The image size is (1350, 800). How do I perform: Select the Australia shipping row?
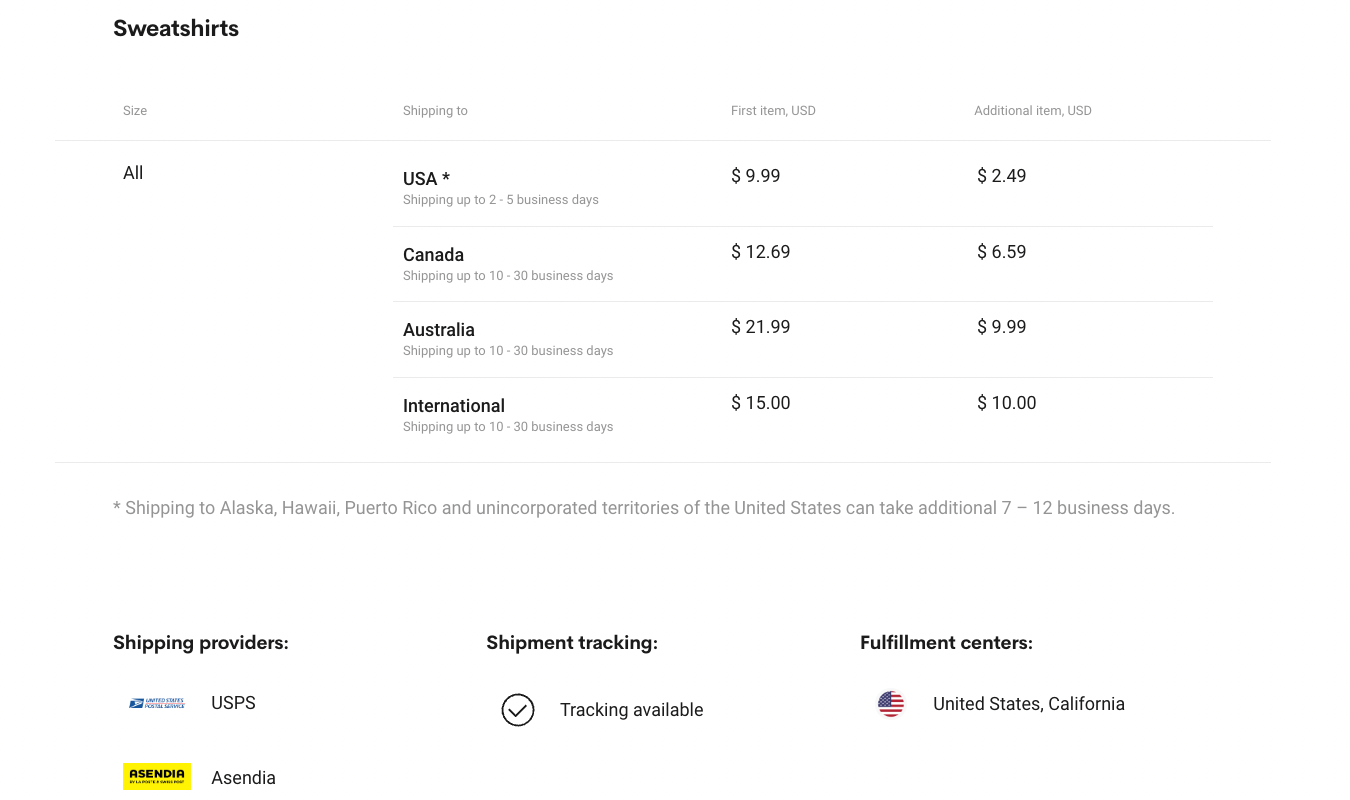pos(700,337)
